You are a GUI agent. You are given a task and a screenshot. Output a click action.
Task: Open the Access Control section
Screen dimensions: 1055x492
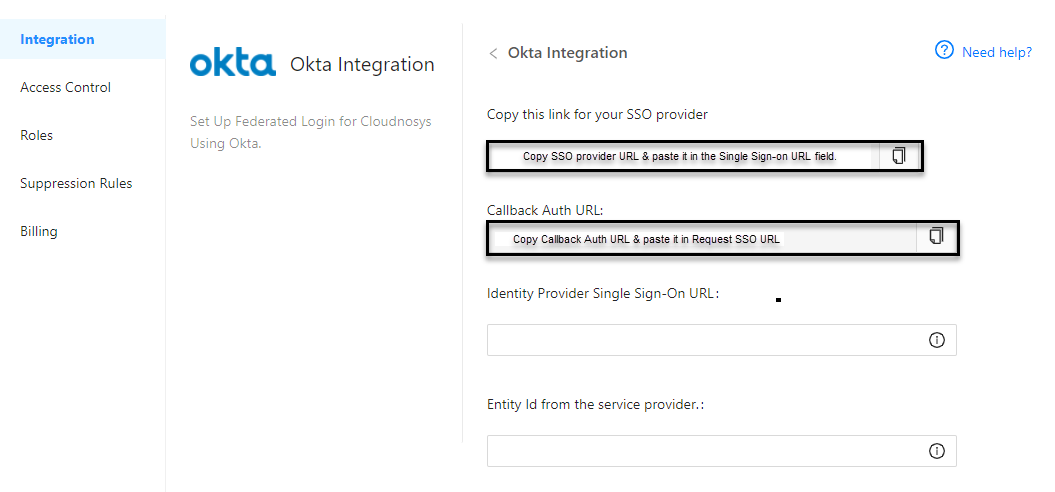[x=65, y=87]
